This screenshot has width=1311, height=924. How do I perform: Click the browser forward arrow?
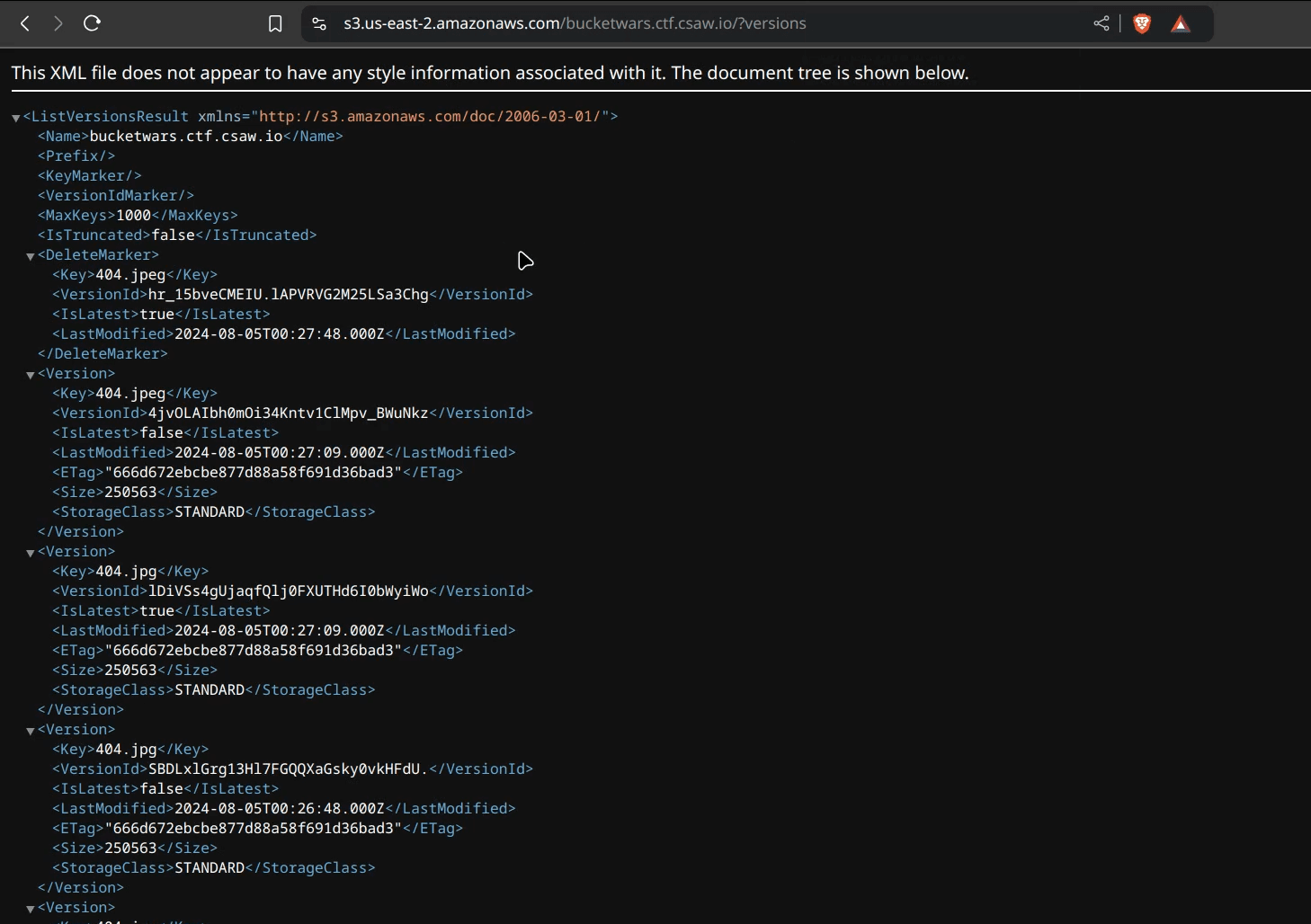click(58, 23)
